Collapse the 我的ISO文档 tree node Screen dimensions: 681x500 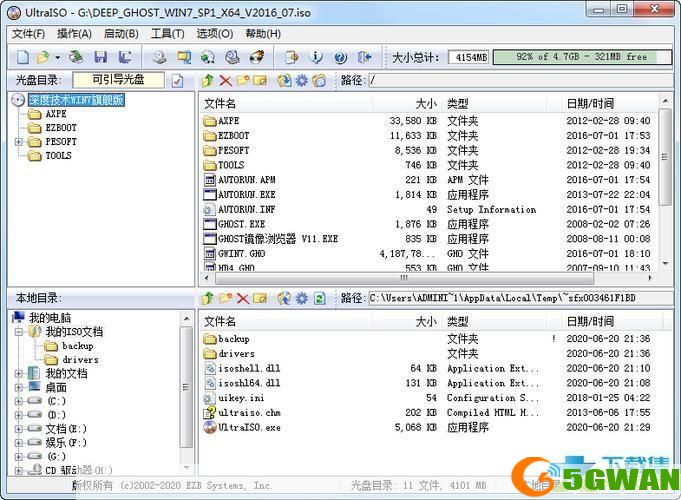click(x=19, y=332)
